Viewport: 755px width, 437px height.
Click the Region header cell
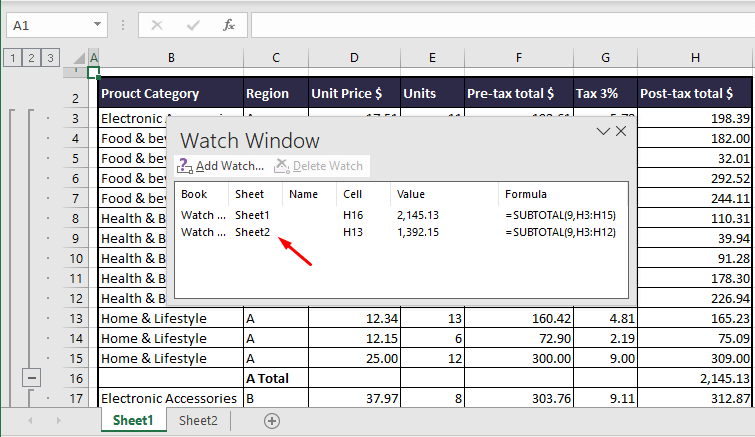pos(276,93)
